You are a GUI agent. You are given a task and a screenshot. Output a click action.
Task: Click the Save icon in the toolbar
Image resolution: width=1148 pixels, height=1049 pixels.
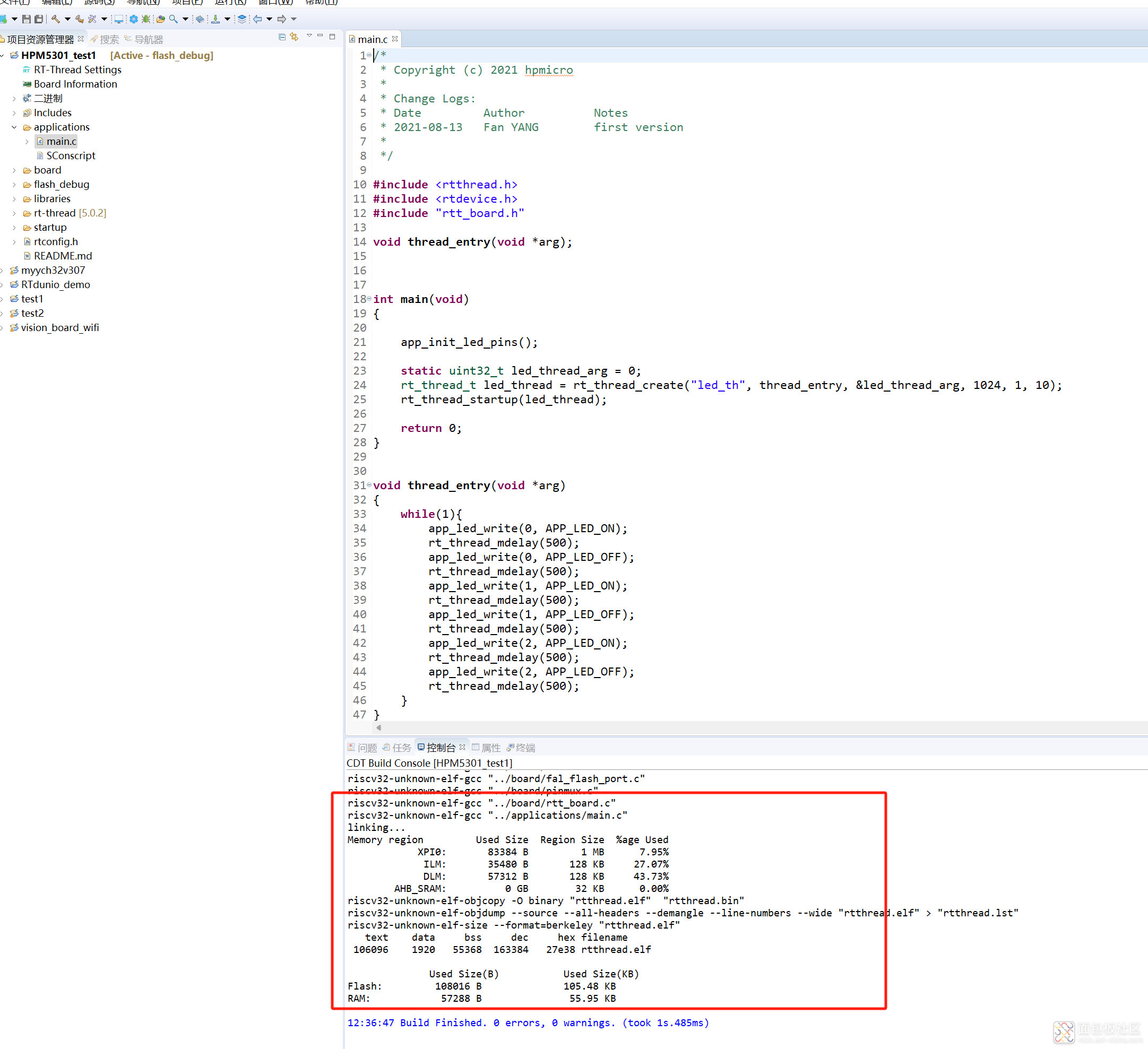click(26, 19)
